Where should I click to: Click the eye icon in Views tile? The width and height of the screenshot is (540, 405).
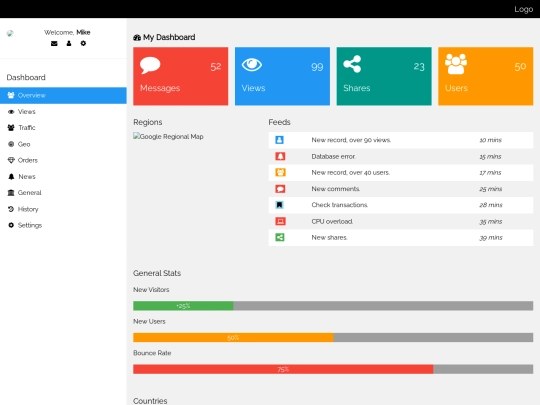tap(252, 65)
